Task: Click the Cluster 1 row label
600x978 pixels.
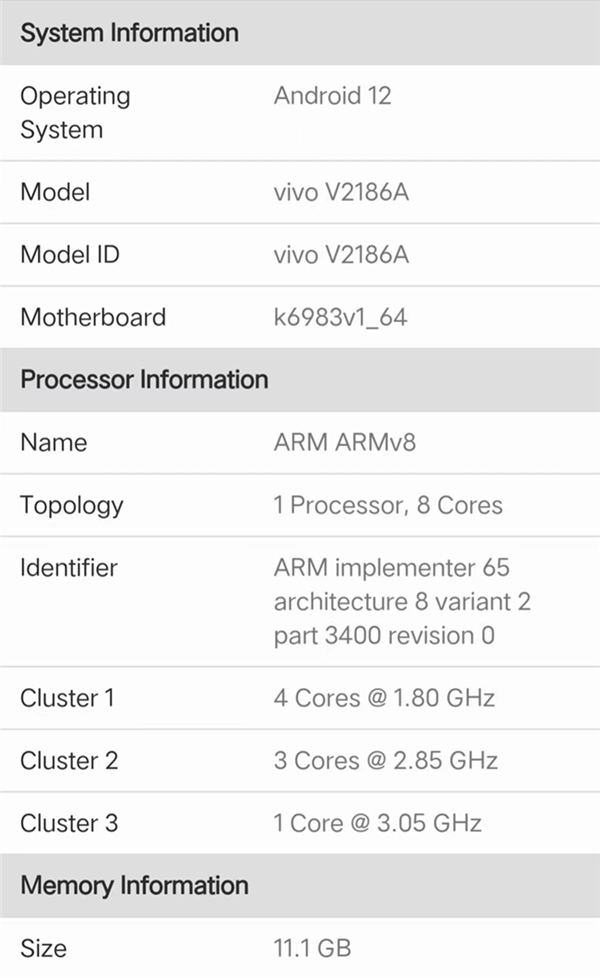Action: [69, 698]
